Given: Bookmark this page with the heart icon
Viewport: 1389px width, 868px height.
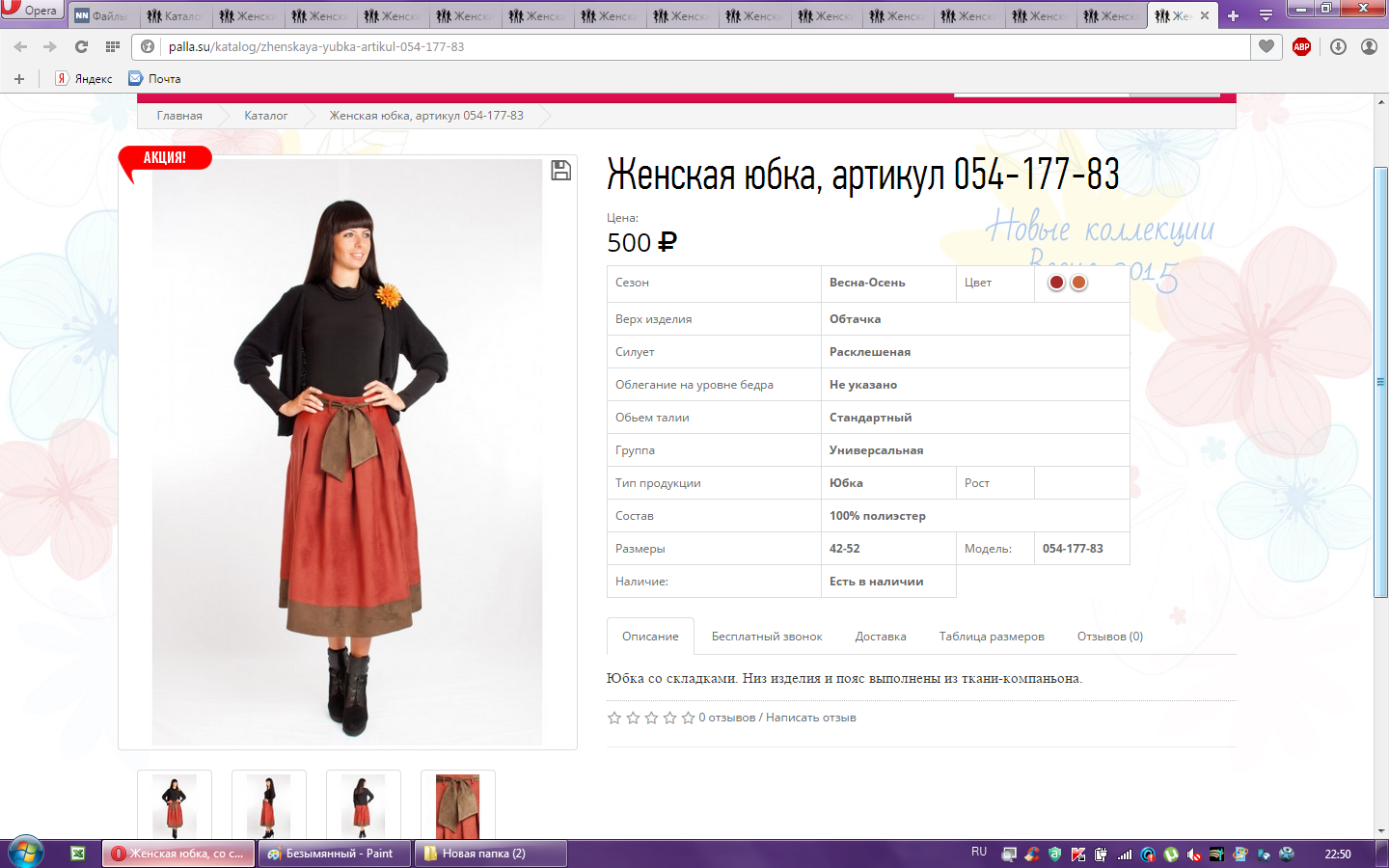Looking at the screenshot, I should point(1266,46).
